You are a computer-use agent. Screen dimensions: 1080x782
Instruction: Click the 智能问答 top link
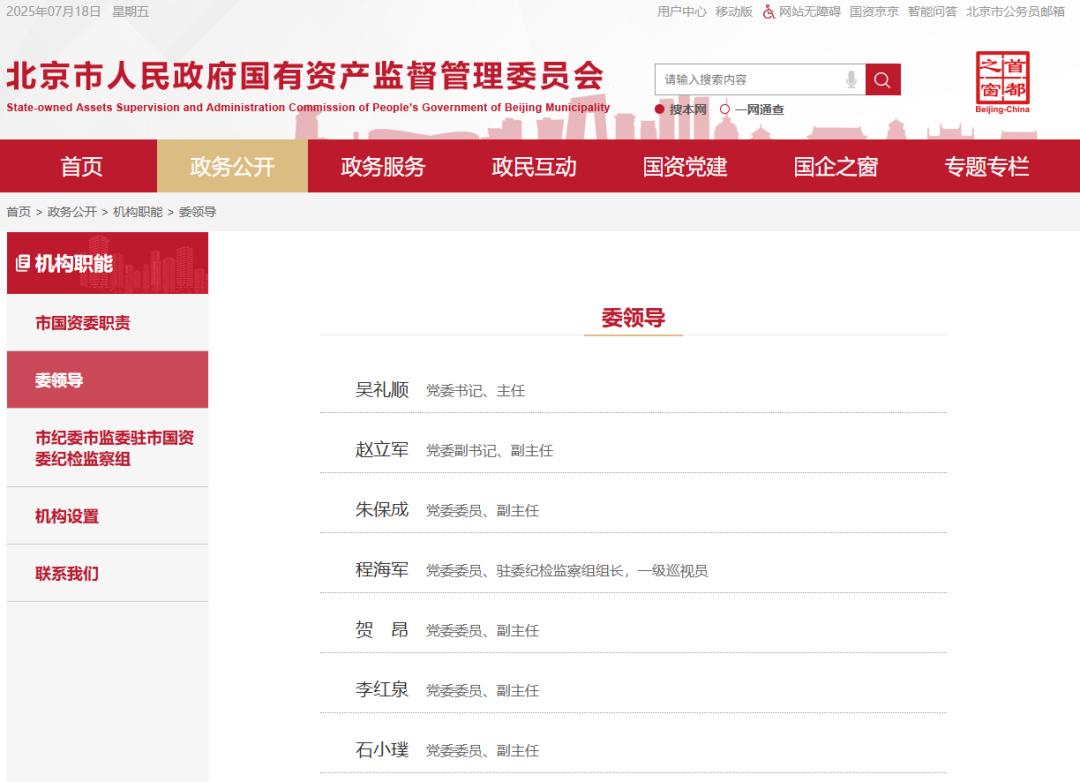click(x=932, y=12)
